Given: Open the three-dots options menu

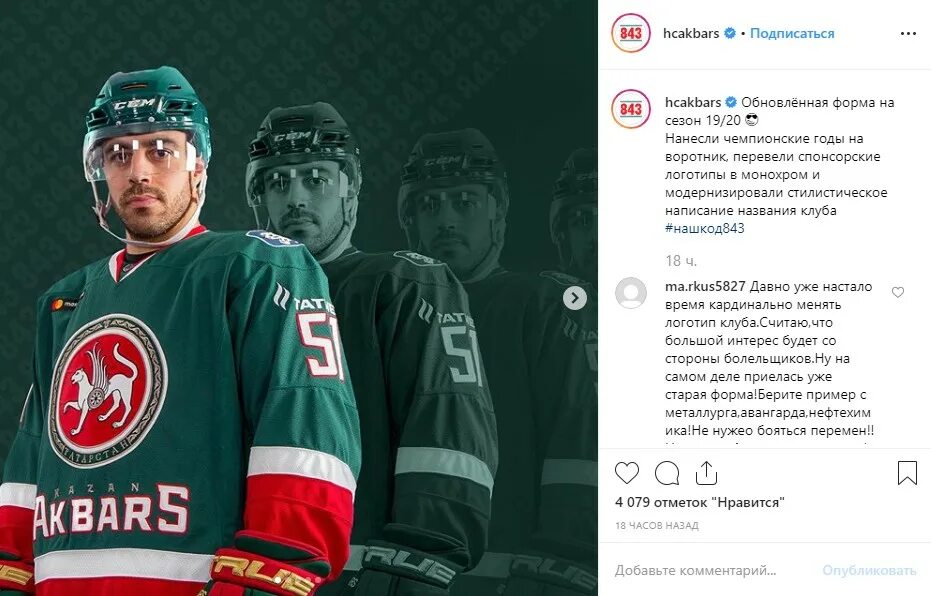Looking at the screenshot, I should pyautogui.click(x=908, y=33).
